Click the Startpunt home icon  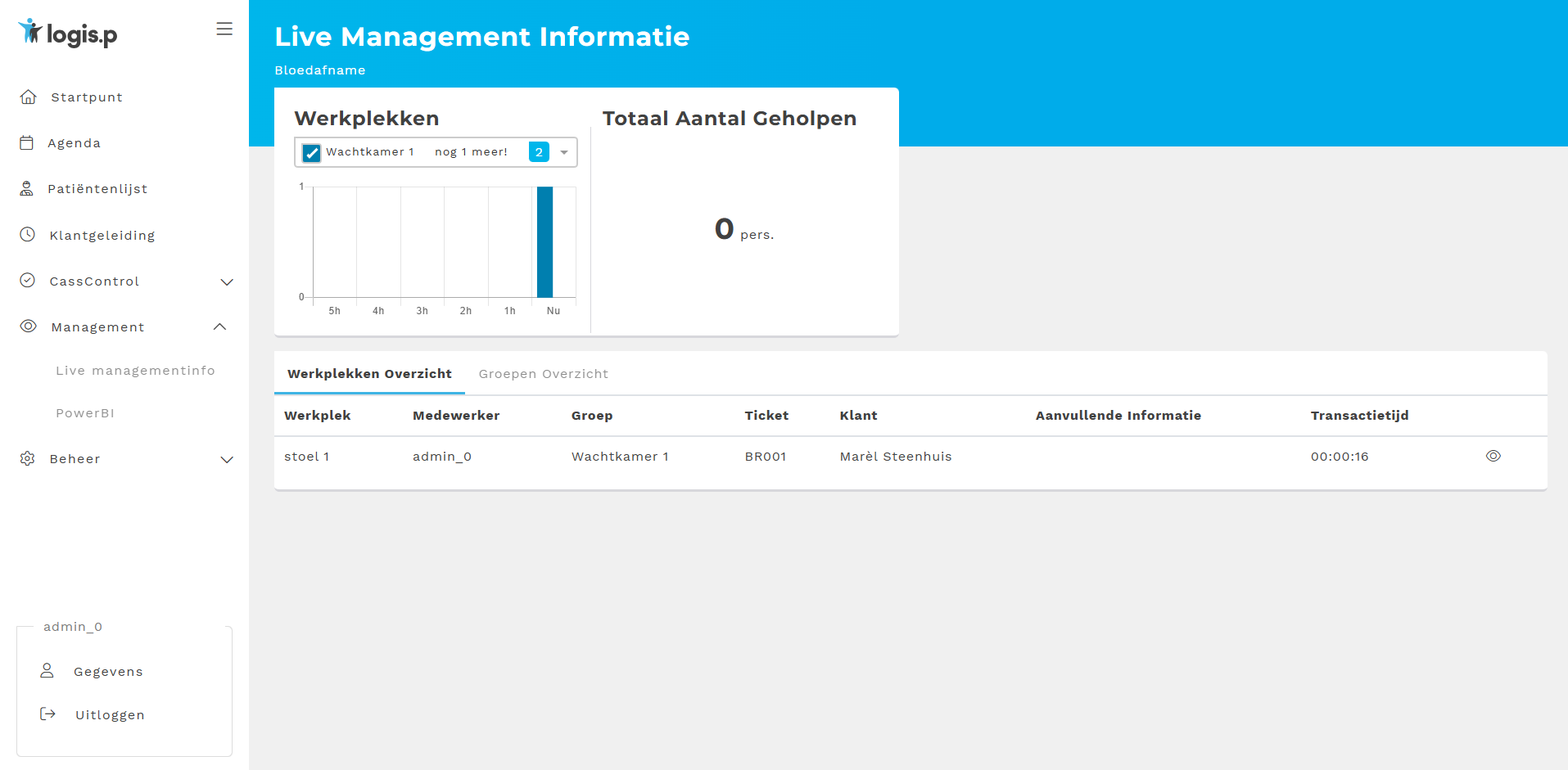29,97
